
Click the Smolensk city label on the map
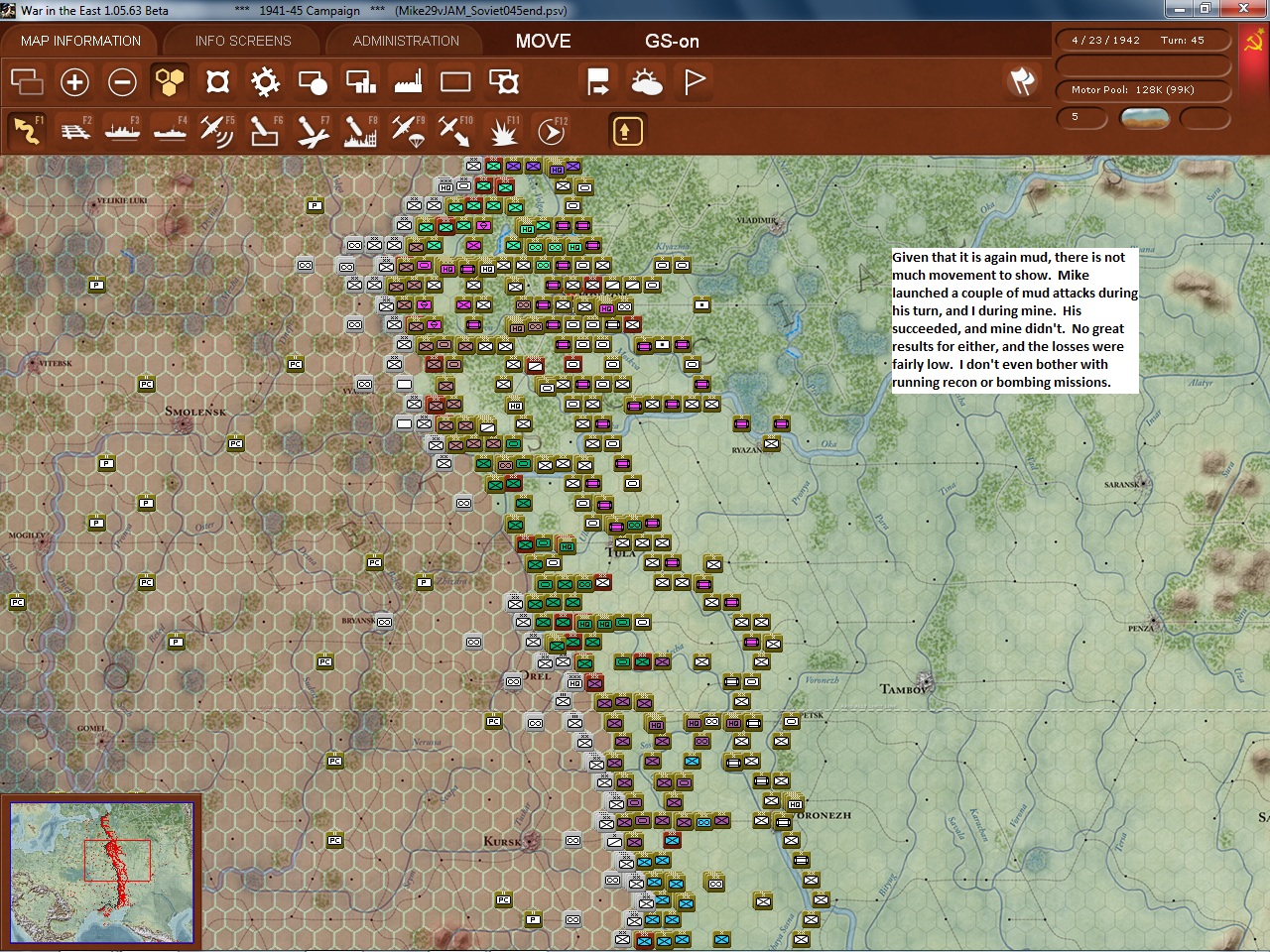click(195, 412)
